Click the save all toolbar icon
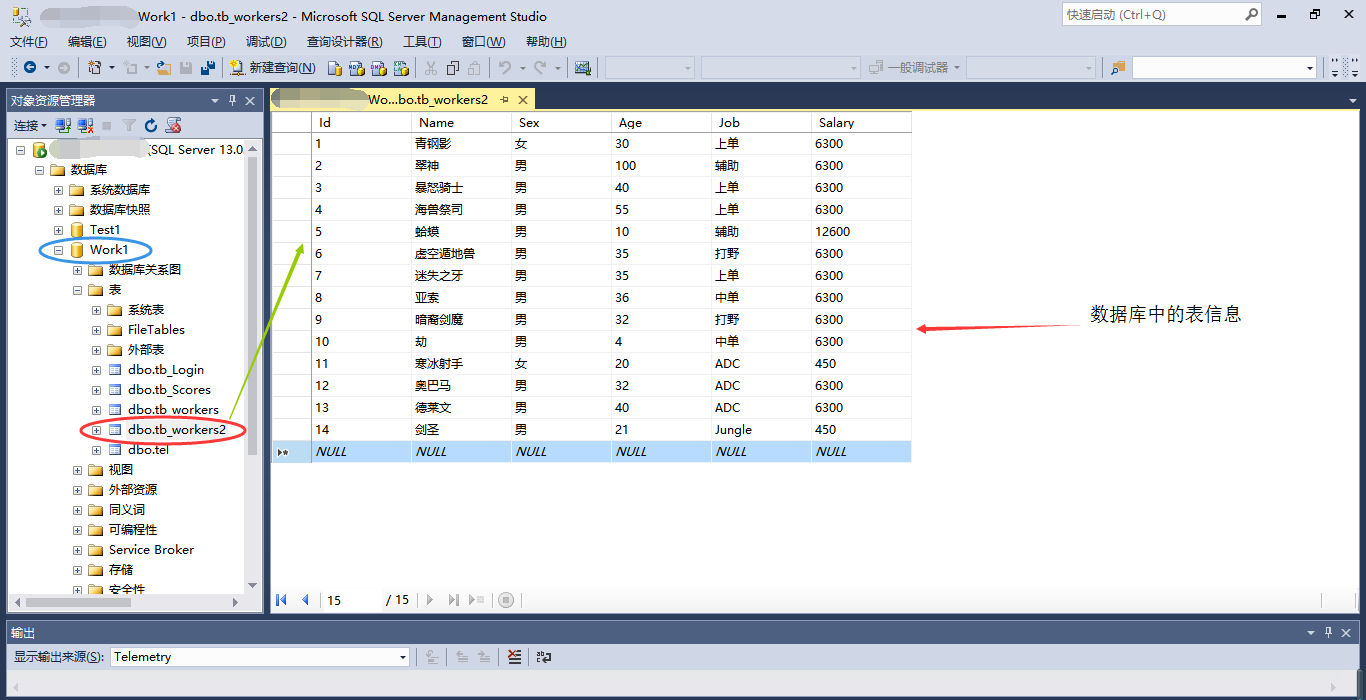This screenshot has width=1366, height=700. pos(208,68)
